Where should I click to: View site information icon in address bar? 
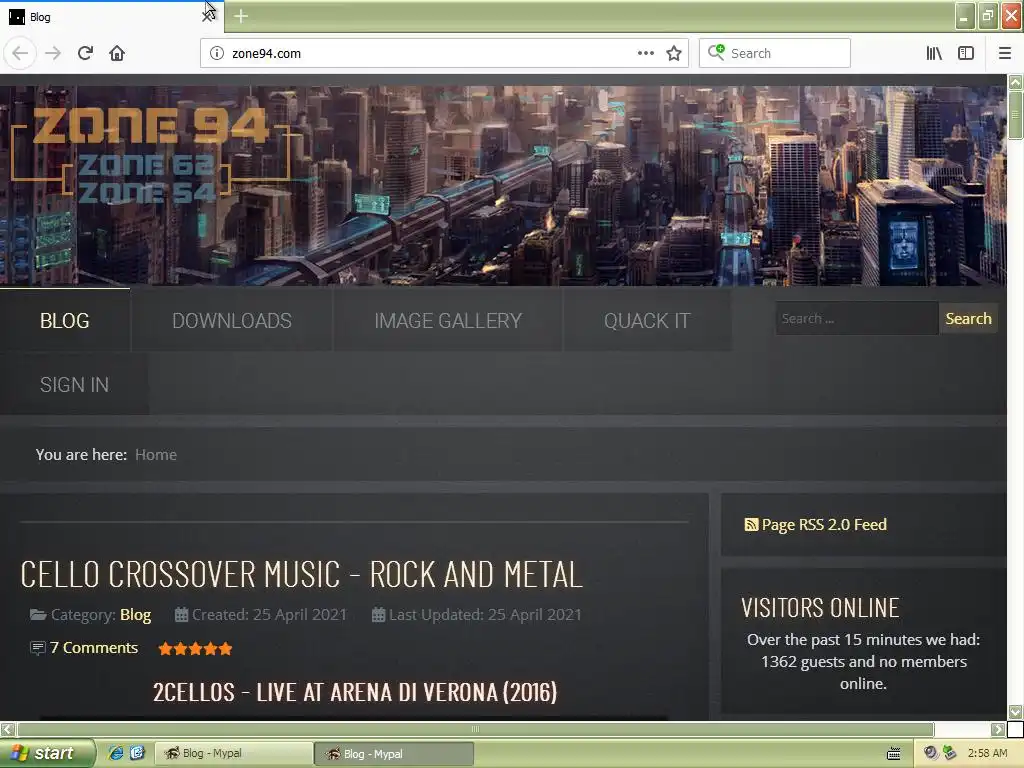pyautogui.click(x=217, y=53)
